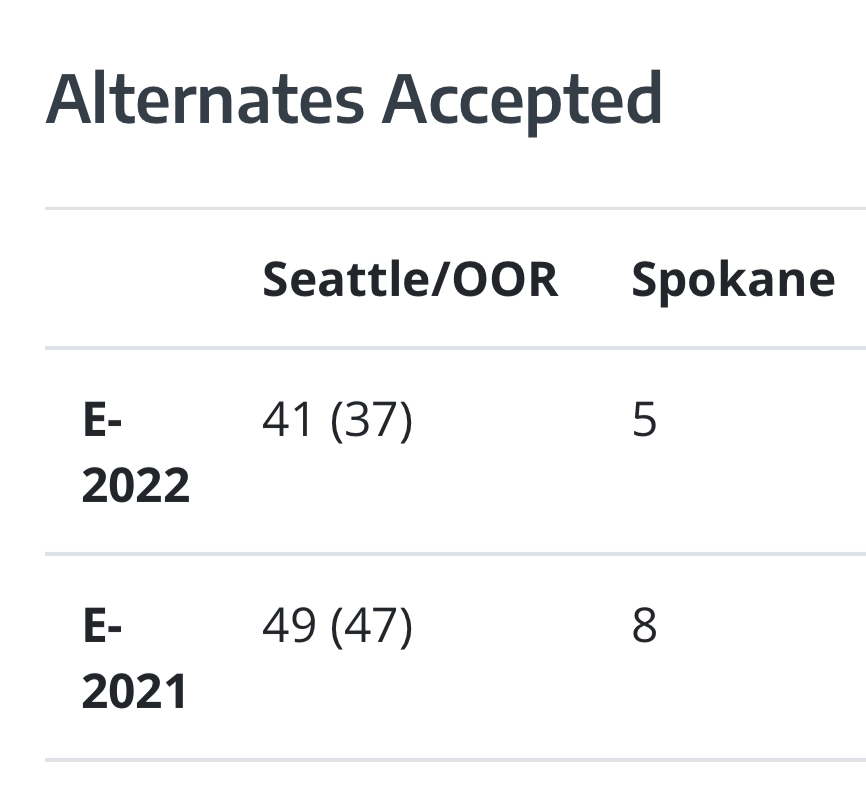Select the E-2021 row label

pyautogui.click(x=135, y=659)
